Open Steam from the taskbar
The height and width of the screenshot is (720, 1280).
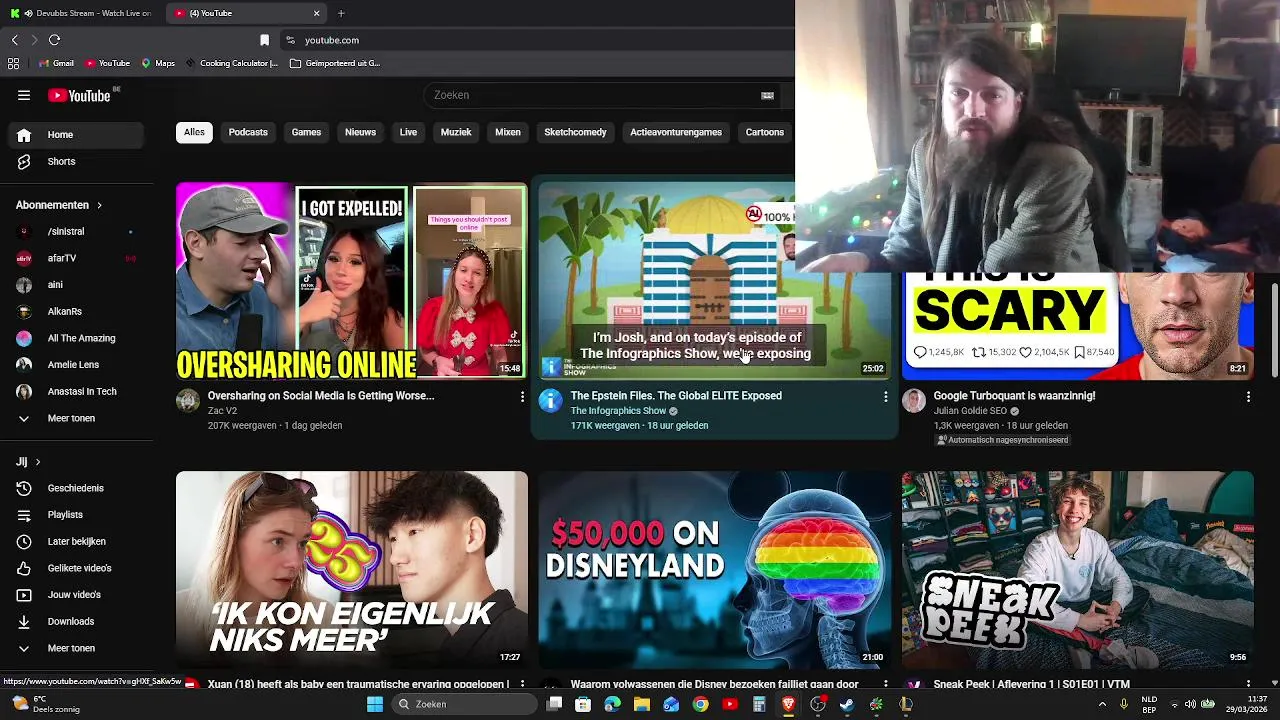tap(847, 704)
